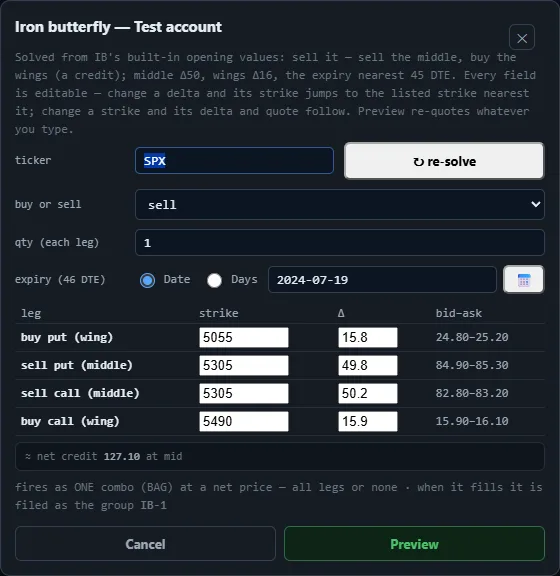Edit buy call wing strike 5490
Screen dimensions: 560x576
pyautogui.click(x=244, y=421)
